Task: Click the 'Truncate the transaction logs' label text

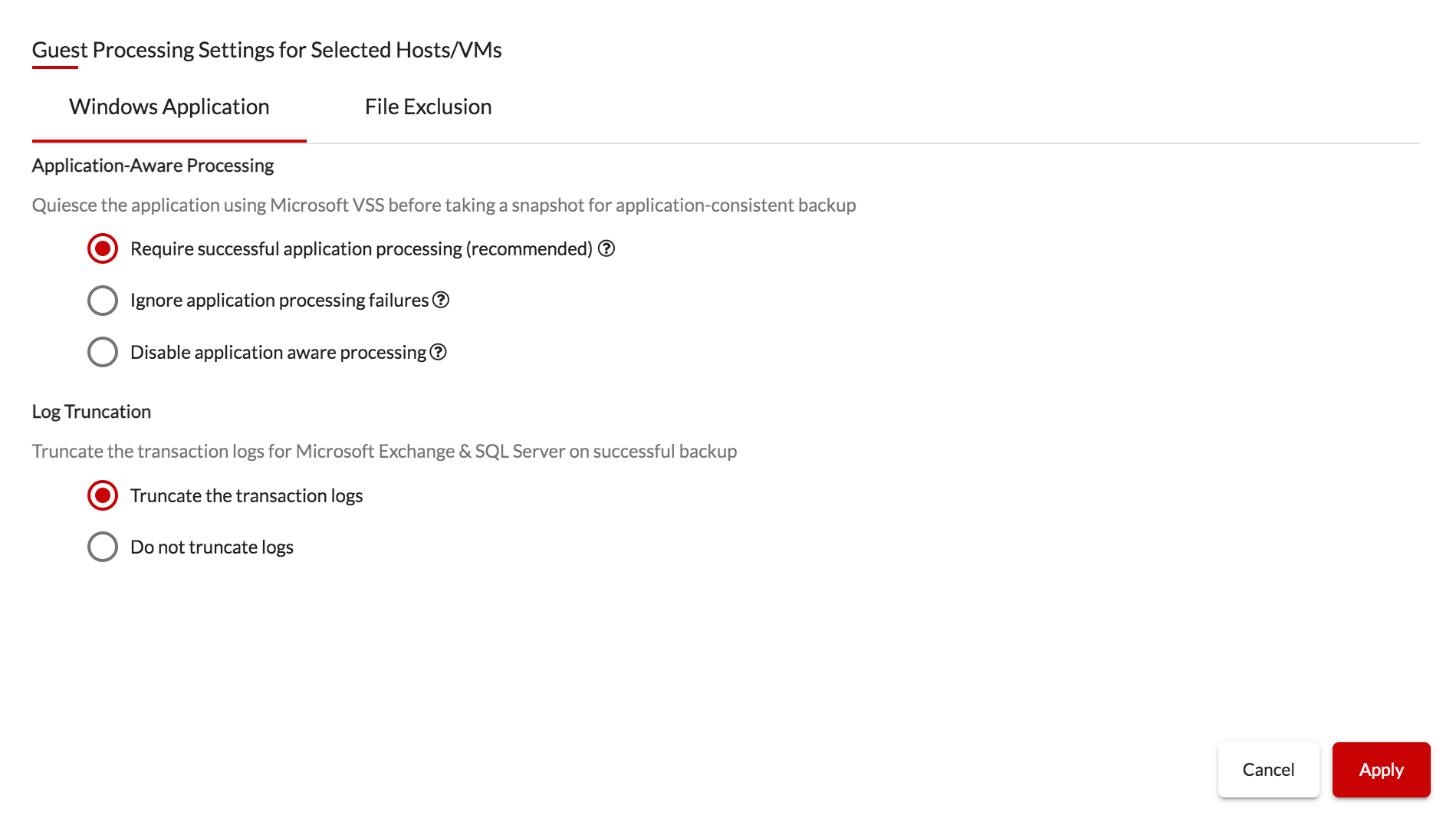Action: coord(246,495)
